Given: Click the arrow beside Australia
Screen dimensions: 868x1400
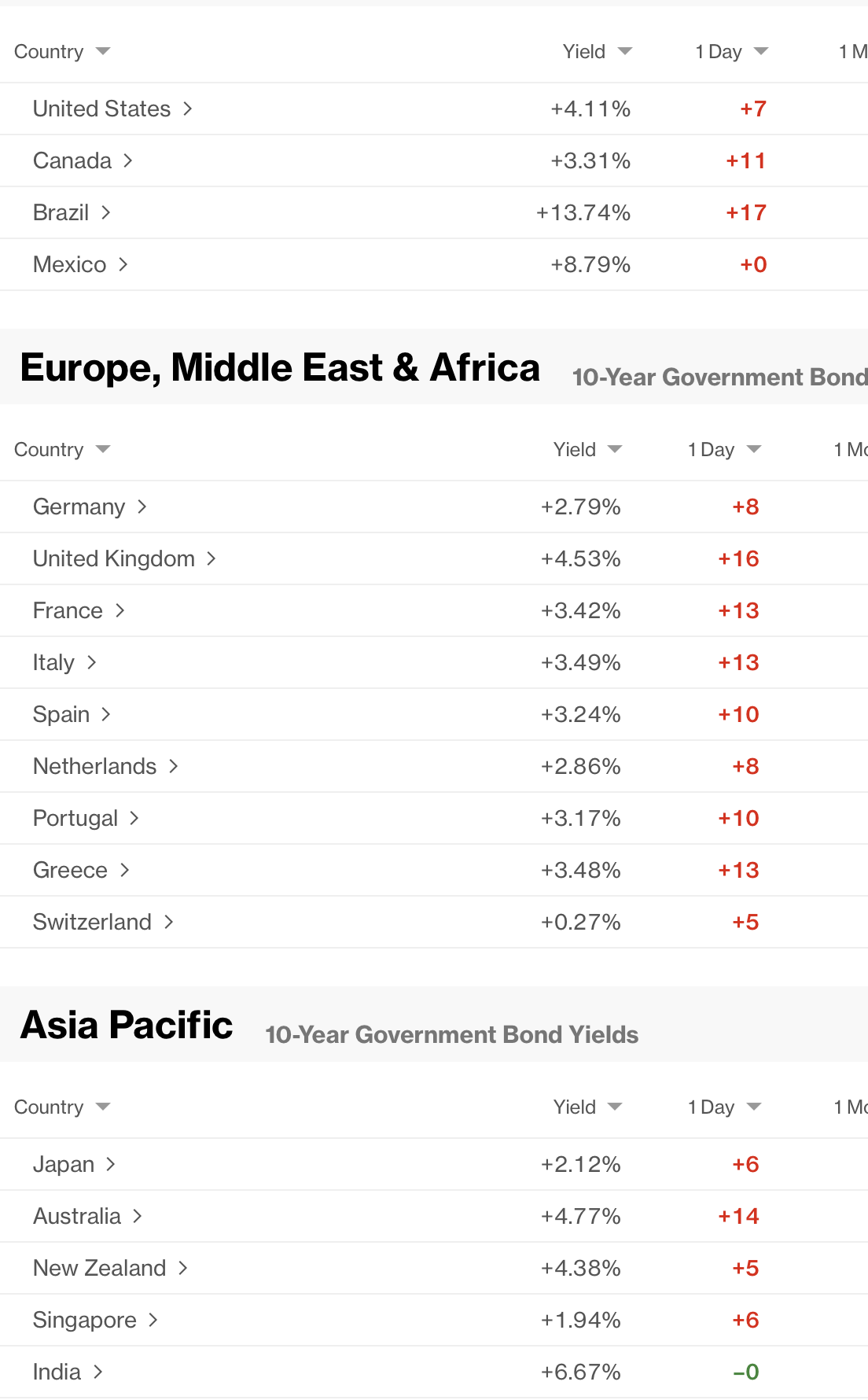Looking at the screenshot, I should (138, 1216).
